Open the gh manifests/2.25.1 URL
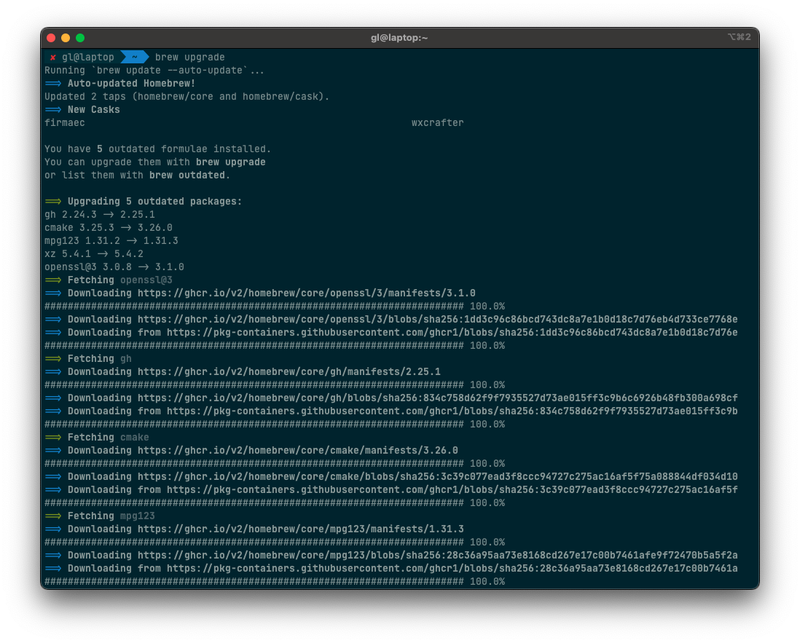Screen dimensions: 800x643 click(289, 371)
